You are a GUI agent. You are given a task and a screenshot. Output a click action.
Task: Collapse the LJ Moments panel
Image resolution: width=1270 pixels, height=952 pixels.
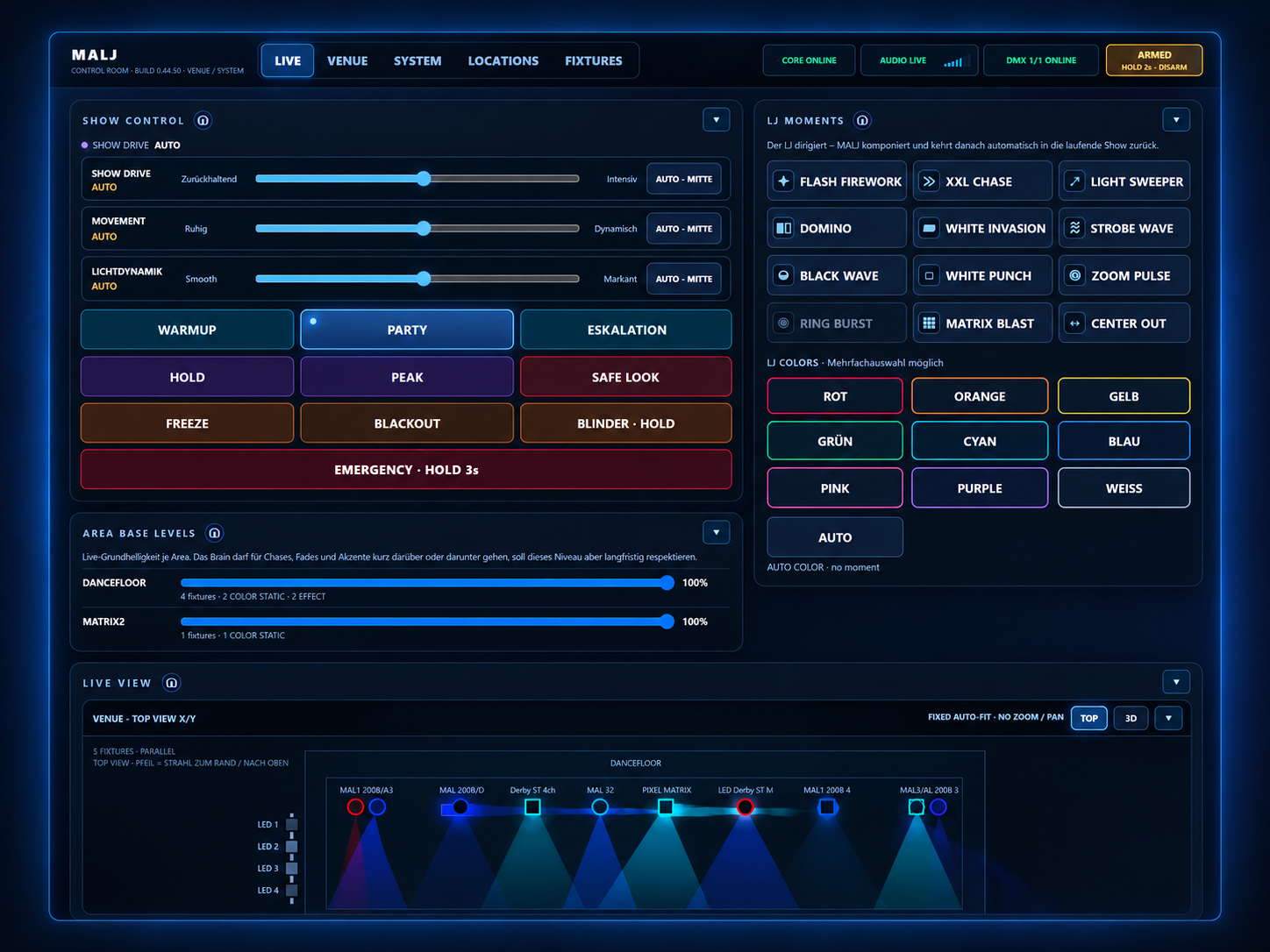click(x=1176, y=119)
